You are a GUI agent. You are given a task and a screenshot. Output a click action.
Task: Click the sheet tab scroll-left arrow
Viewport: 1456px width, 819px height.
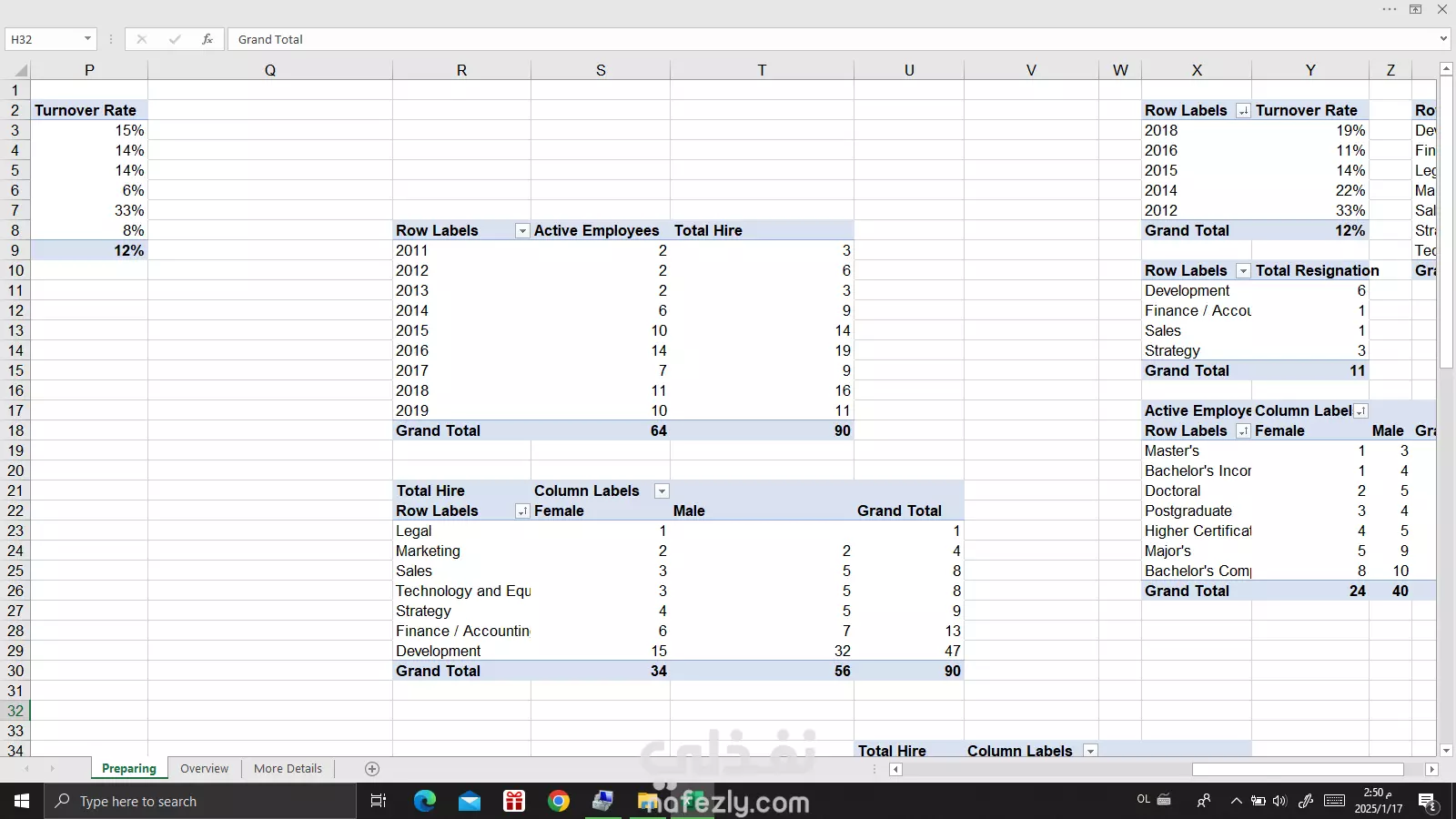26,769
